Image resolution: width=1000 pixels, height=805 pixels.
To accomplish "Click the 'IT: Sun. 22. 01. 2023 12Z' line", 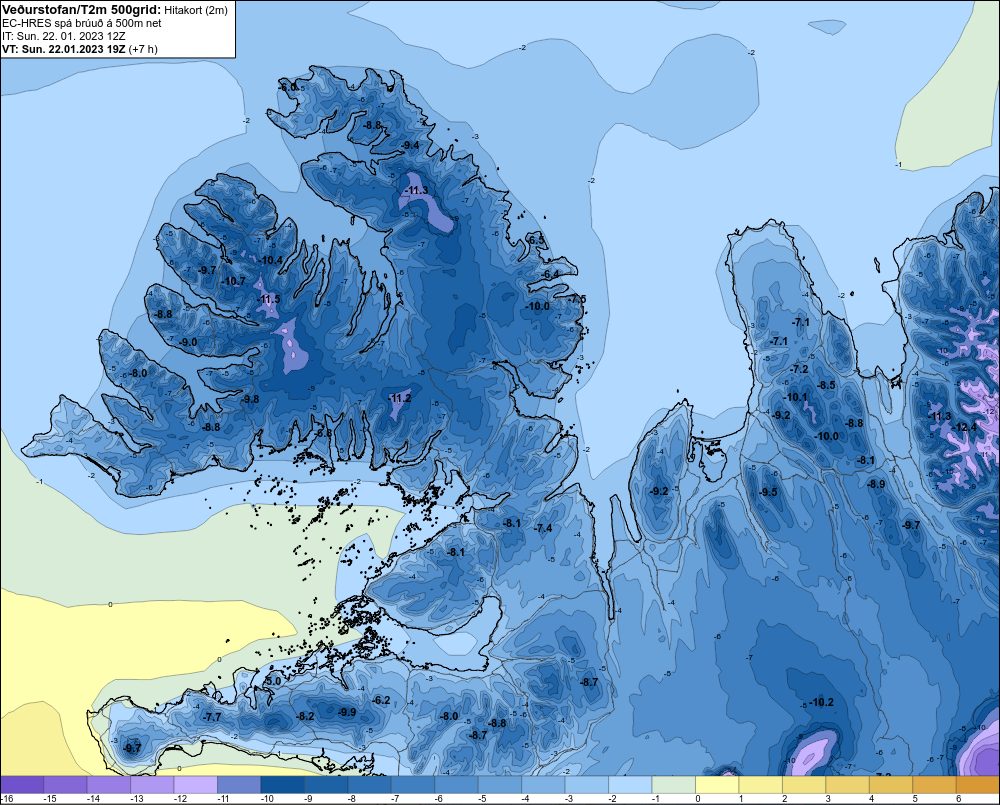I will pos(63,36).
